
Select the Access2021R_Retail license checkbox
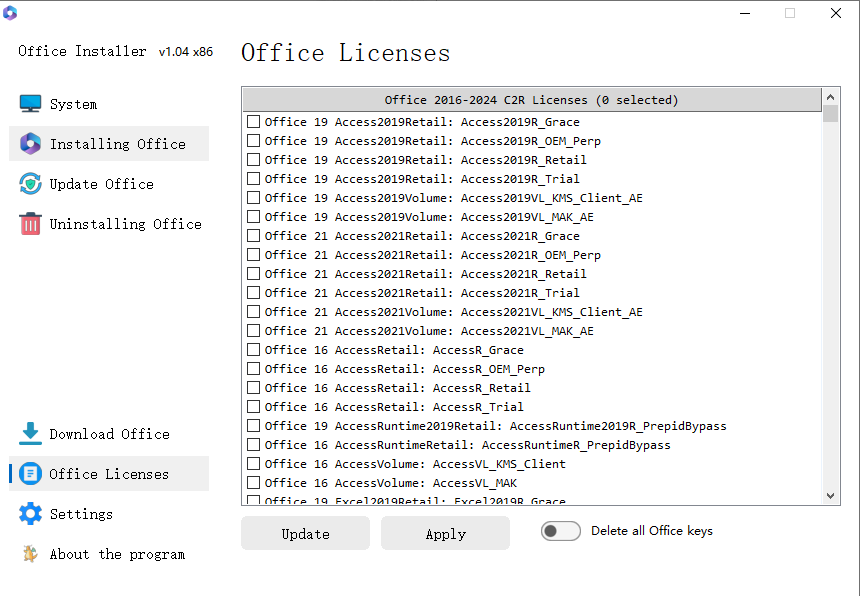[253, 273]
